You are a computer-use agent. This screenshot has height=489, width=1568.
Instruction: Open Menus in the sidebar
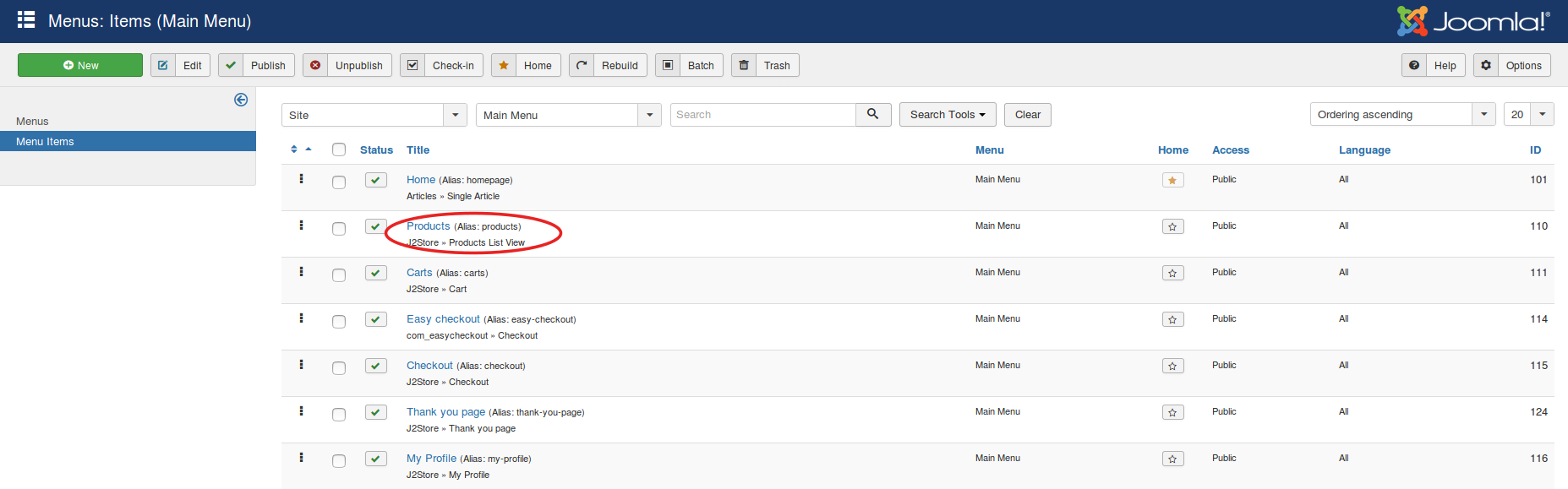point(32,122)
